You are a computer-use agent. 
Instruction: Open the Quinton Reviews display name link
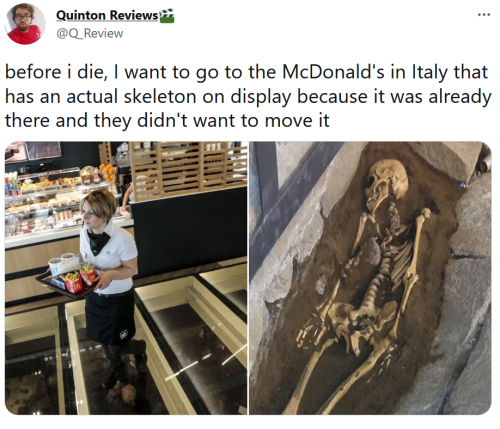107,15
